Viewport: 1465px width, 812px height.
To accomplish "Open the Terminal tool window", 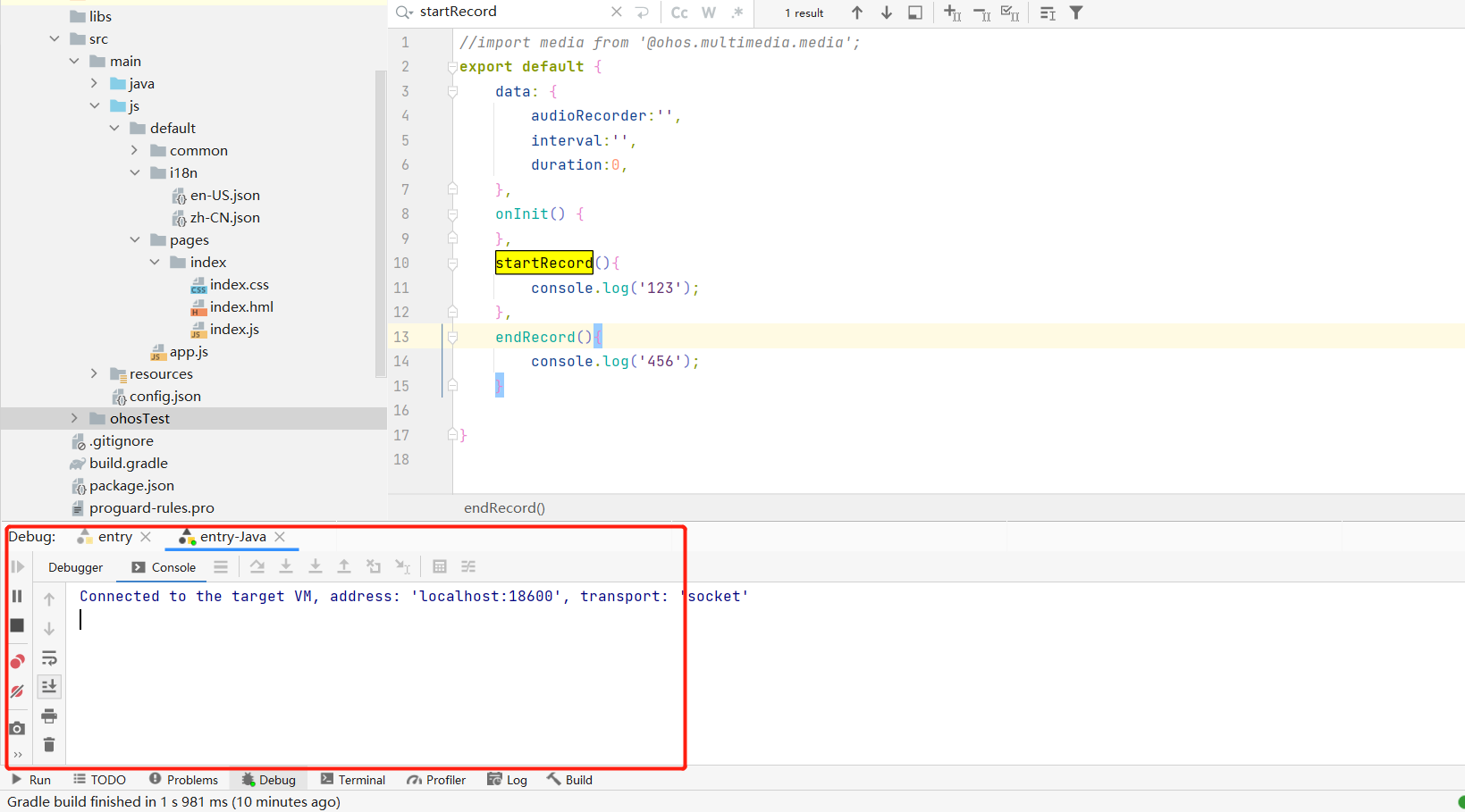I will 353,780.
